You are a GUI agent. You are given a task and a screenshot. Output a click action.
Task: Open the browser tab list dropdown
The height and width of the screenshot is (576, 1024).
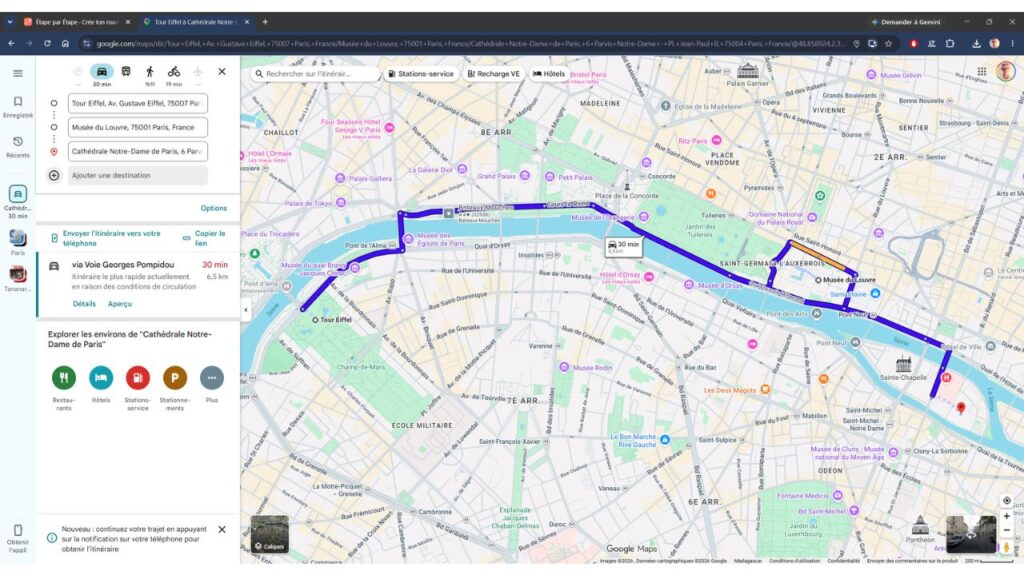coord(10,22)
